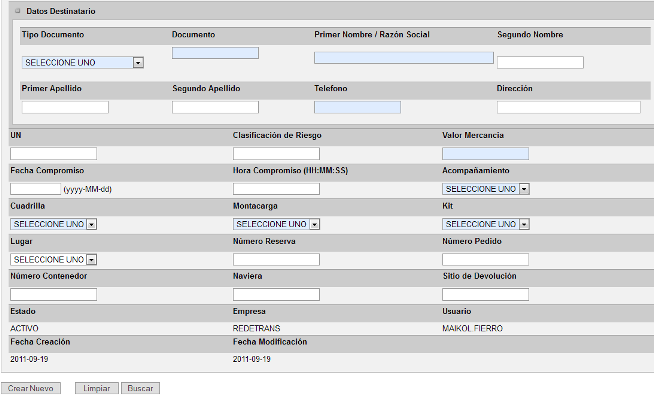Click the Primer Apellido input field
The image size is (654, 400).
point(65,107)
